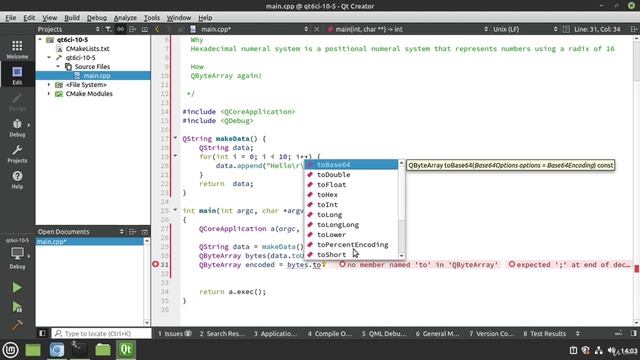Toggle the left sidebar
Viewport: 640px width, 360px height.
point(42,333)
